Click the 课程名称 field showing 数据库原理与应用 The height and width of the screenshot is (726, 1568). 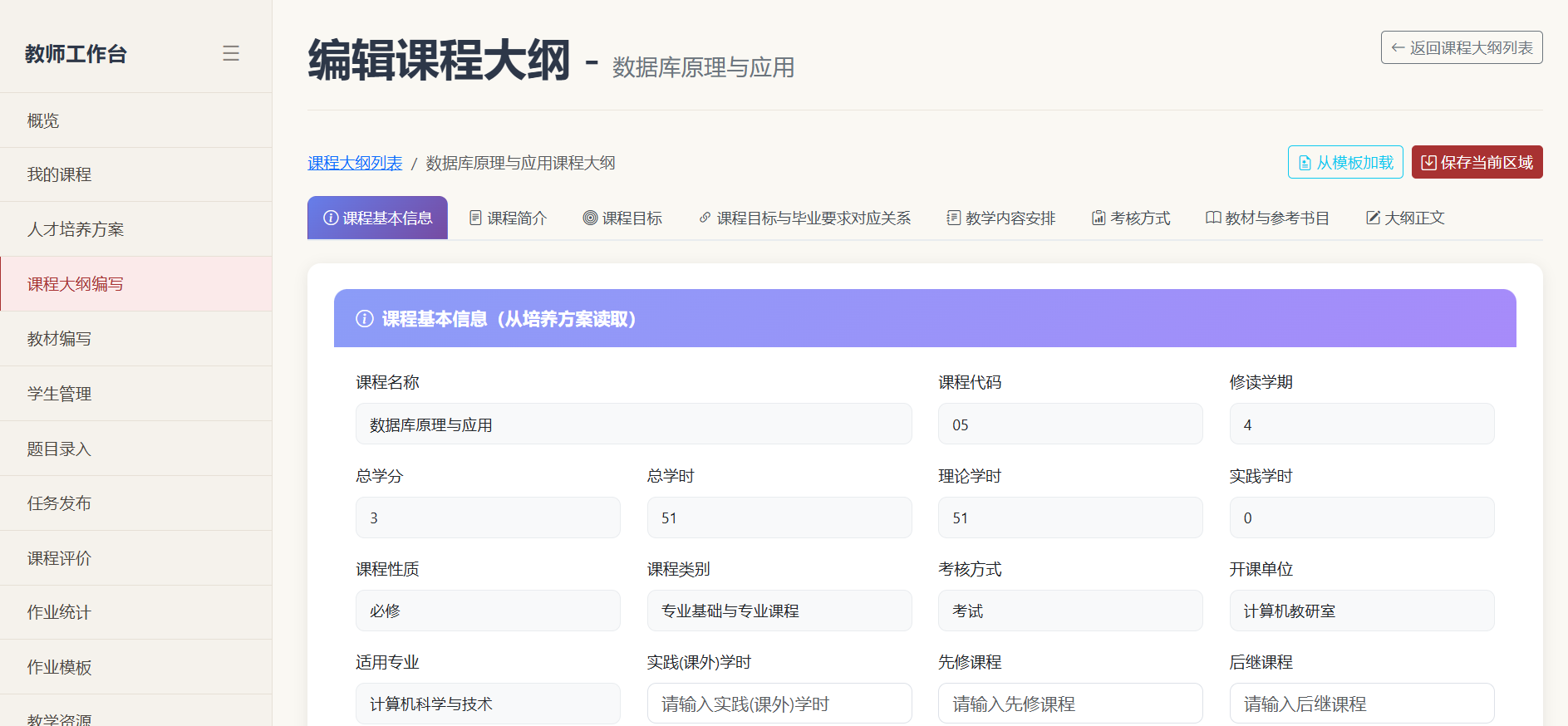634,424
